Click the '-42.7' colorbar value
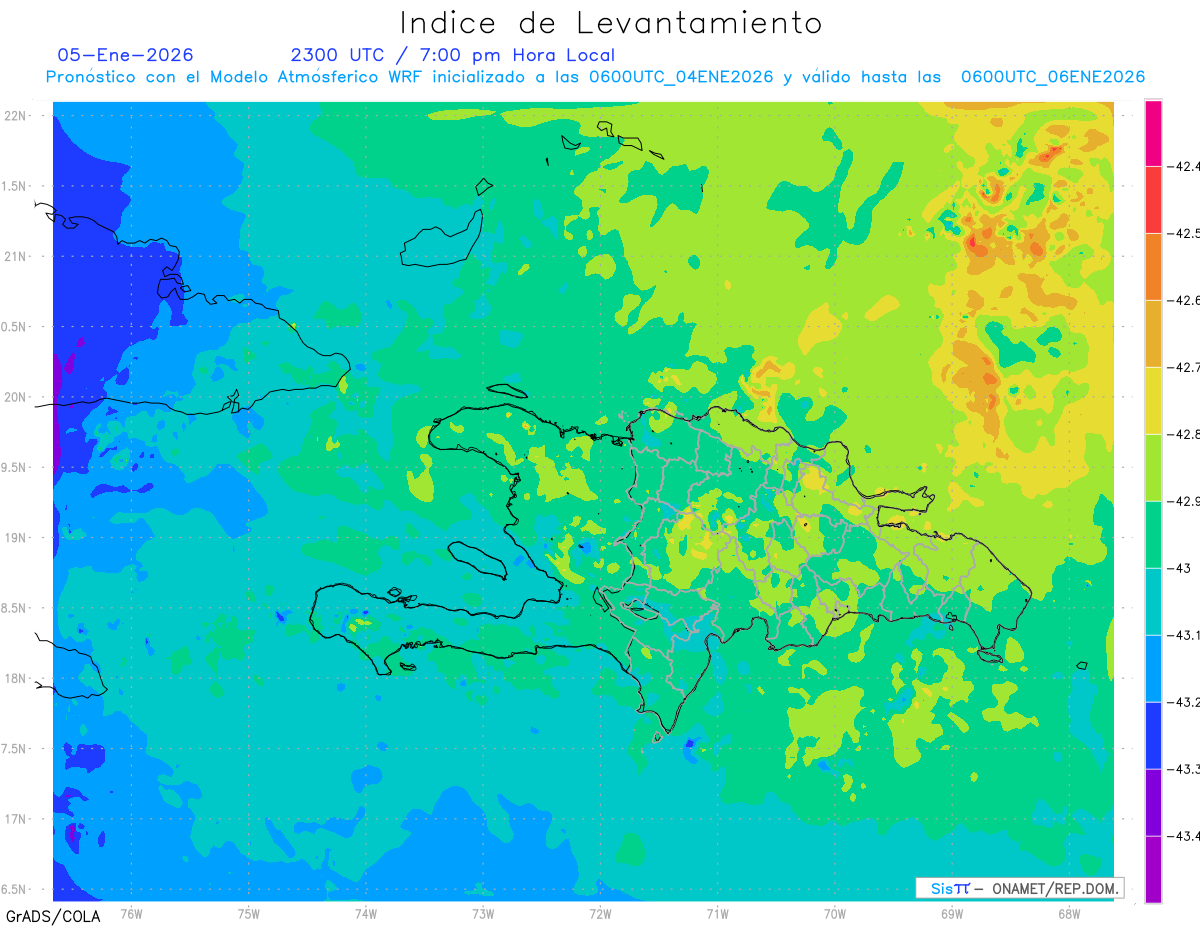This screenshot has width=1200, height=927. pyautogui.click(x=1181, y=367)
